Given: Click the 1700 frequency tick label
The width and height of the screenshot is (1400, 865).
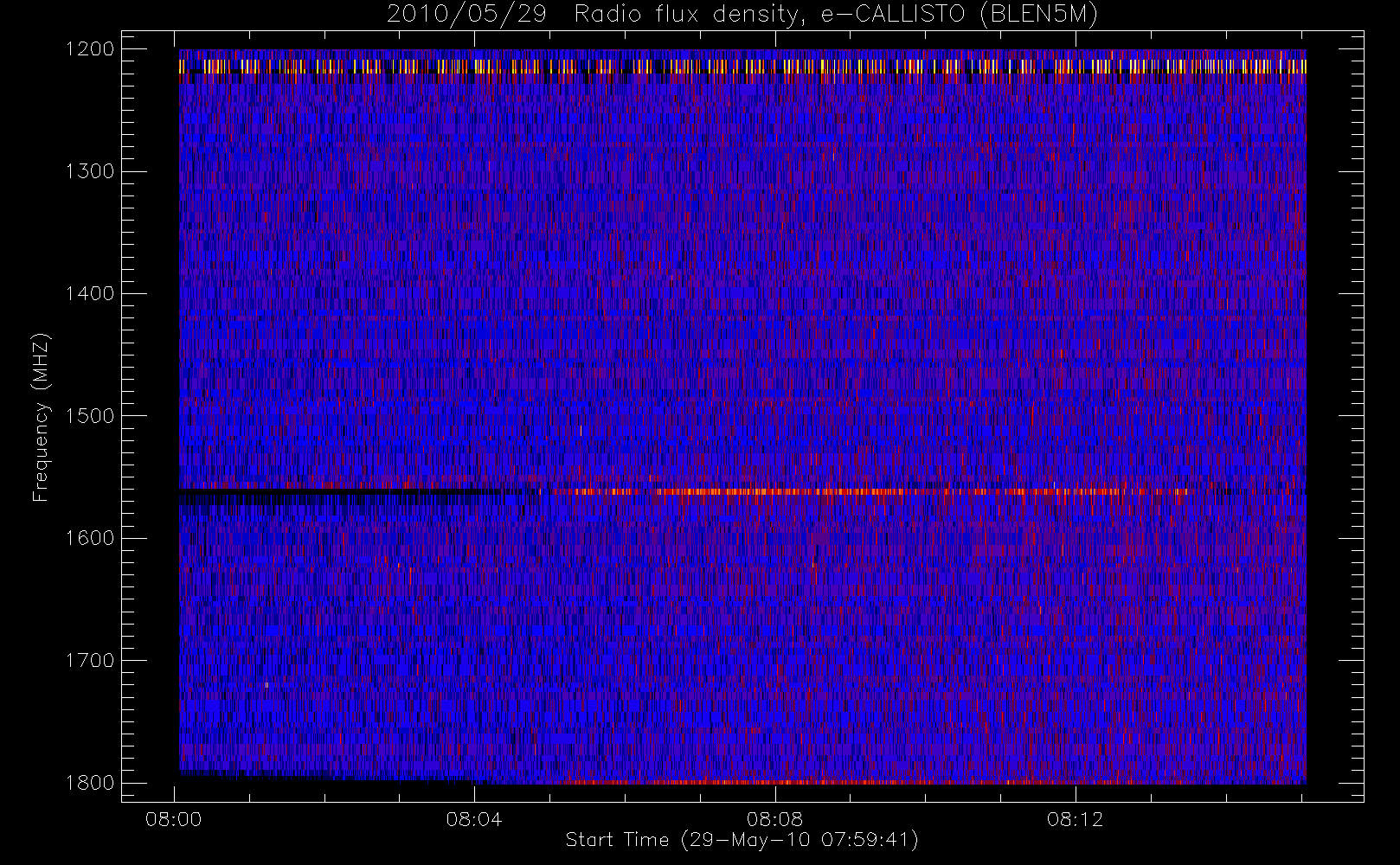Looking at the screenshot, I should (x=90, y=660).
